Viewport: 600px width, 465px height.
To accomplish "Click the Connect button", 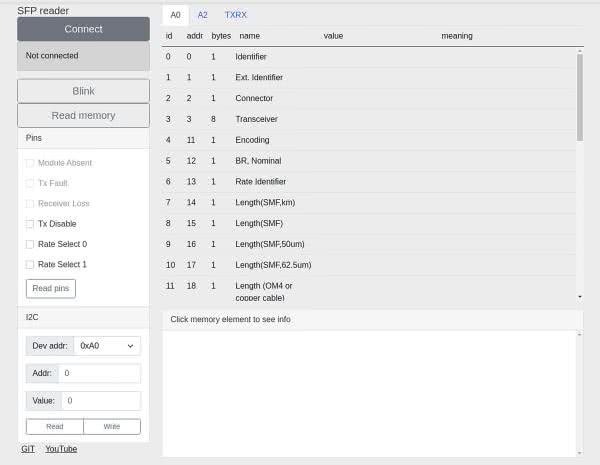I will (83, 29).
